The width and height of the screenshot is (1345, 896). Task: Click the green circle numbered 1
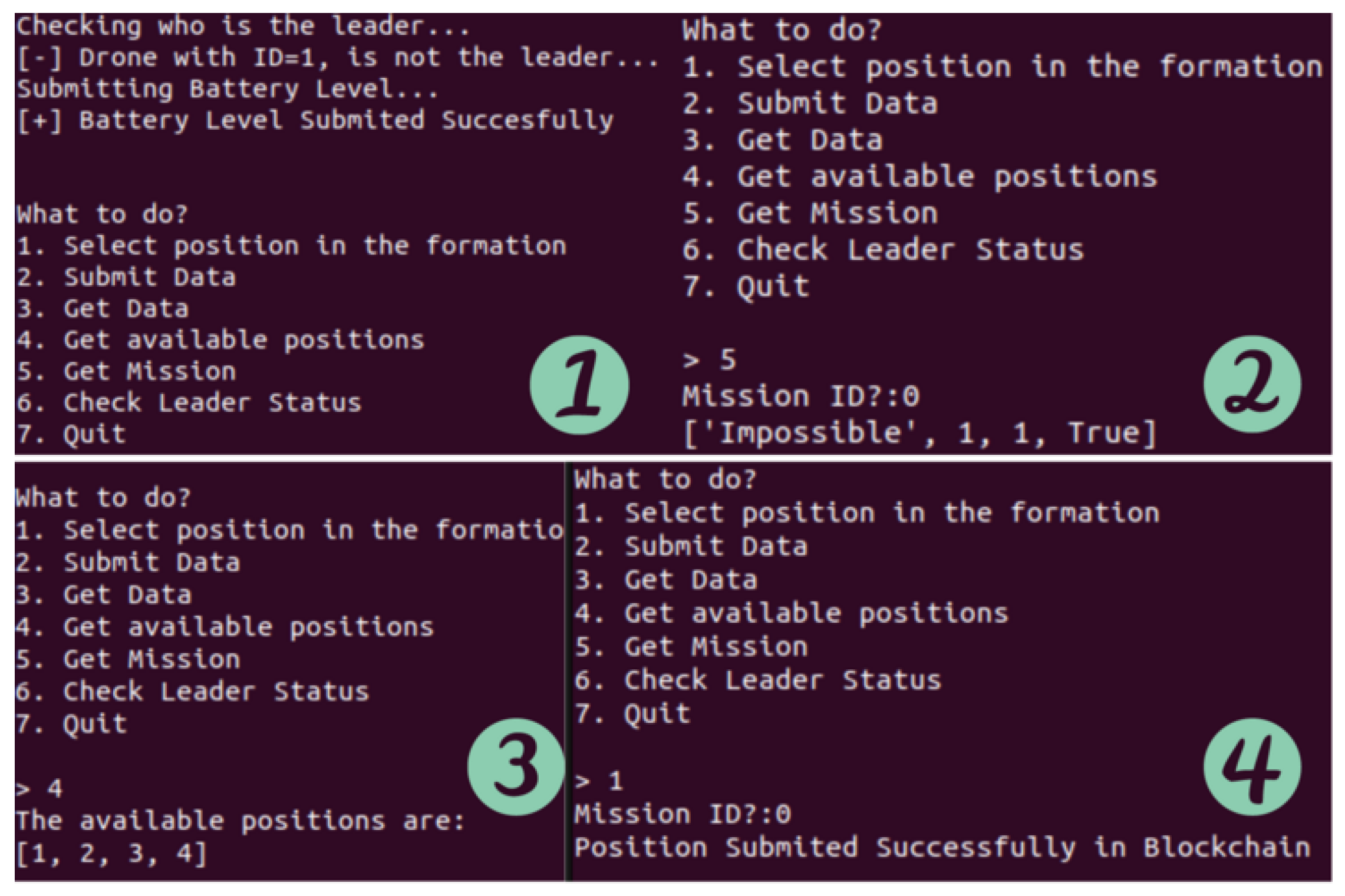(579, 385)
